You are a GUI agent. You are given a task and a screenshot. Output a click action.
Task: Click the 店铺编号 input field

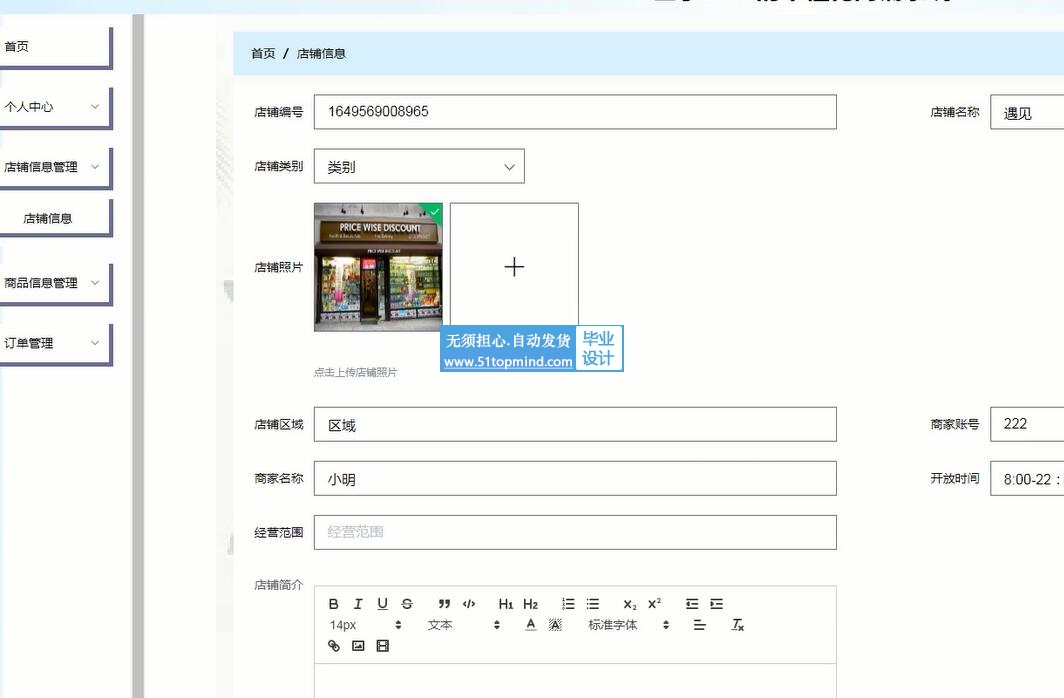[575, 112]
